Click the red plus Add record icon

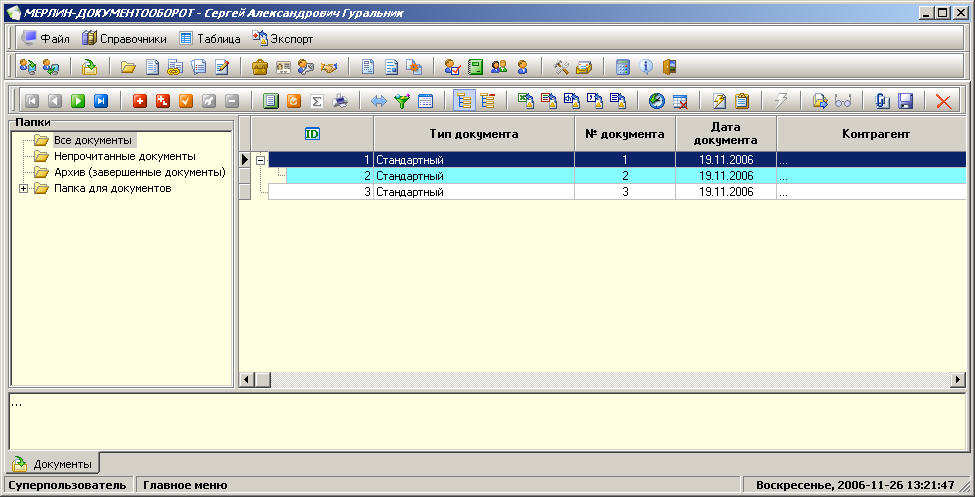(x=140, y=101)
